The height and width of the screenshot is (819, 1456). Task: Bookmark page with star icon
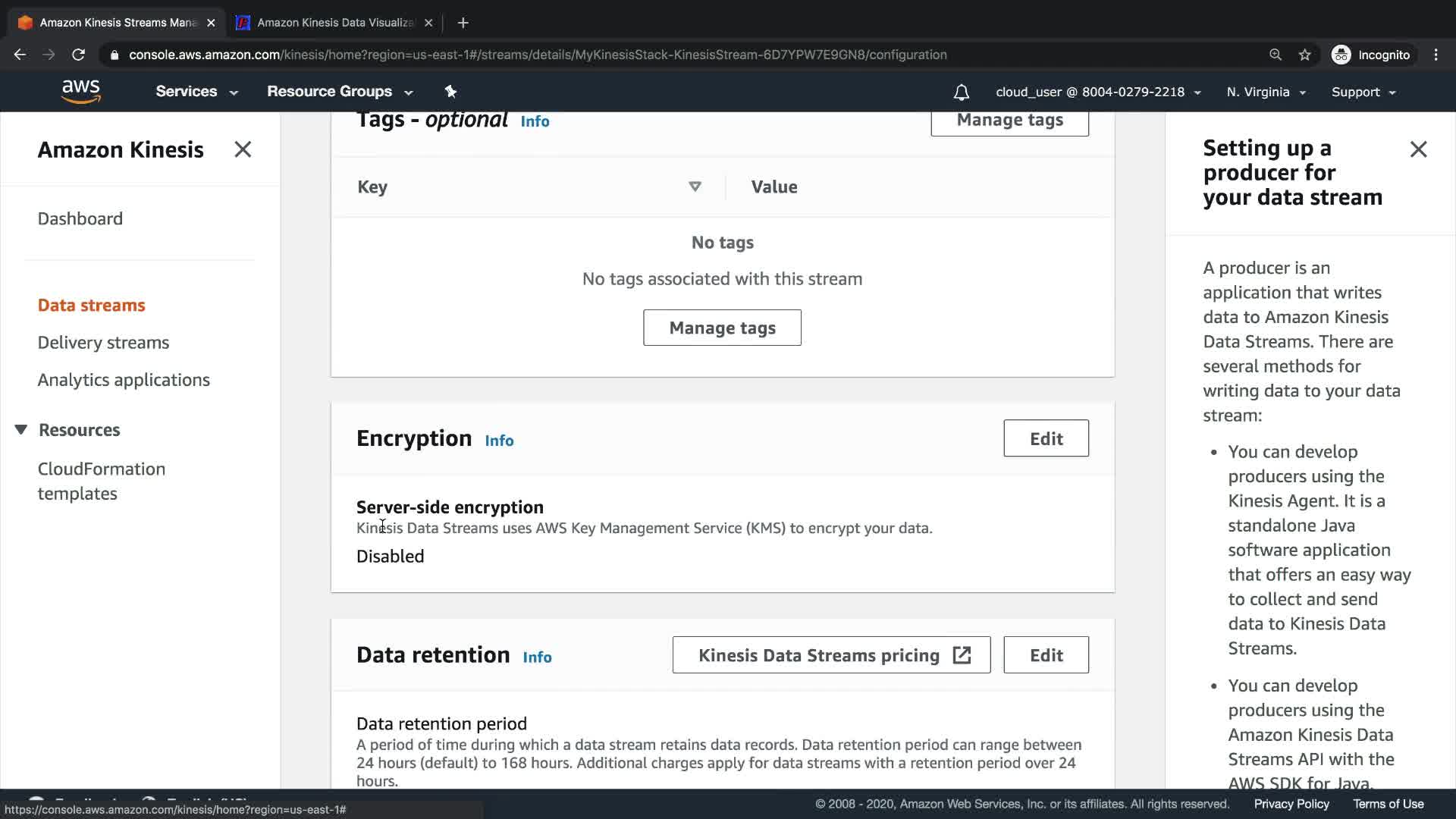[x=1304, y=55]
